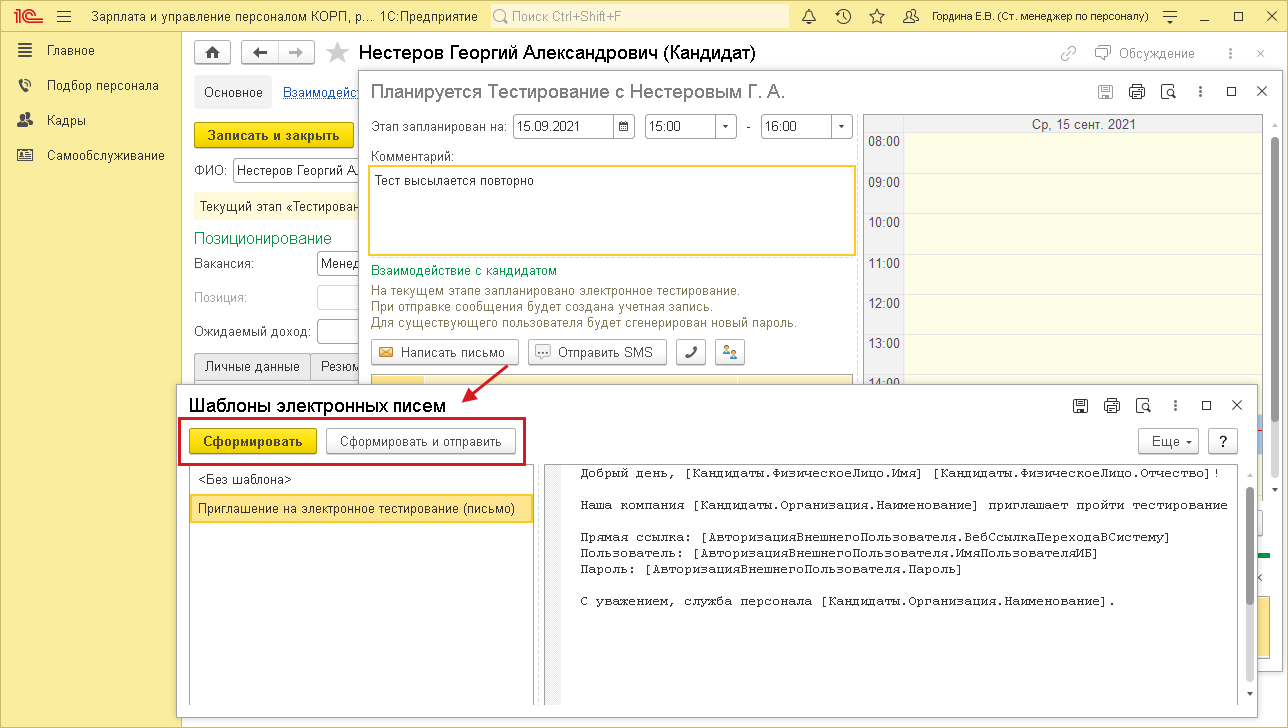The height and width of the screenshot is (728, 1288).
Task: Switch to Личные данные tab
Action: [x=251, y=367]
